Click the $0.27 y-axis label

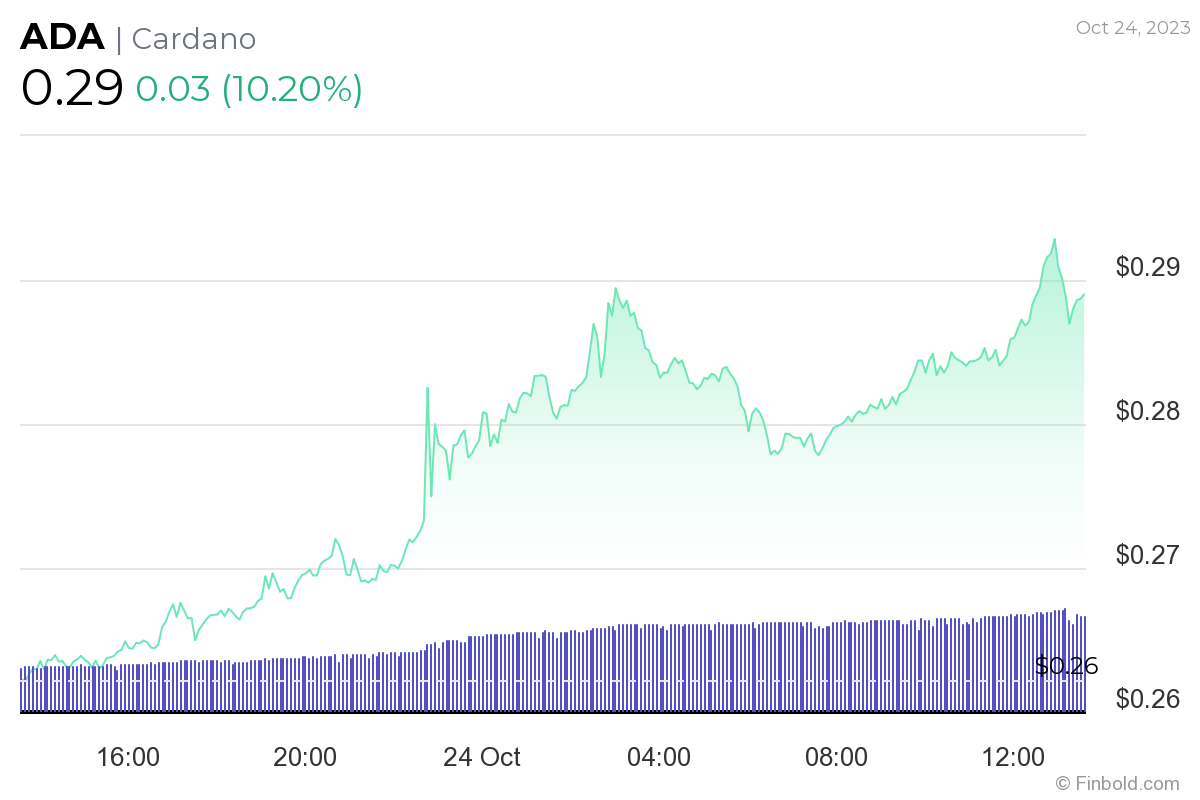pyautogui.click(x=1148, y=555)
